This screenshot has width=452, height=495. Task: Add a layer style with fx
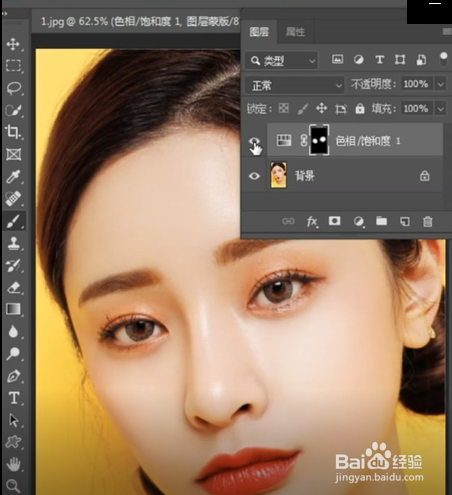312,221
